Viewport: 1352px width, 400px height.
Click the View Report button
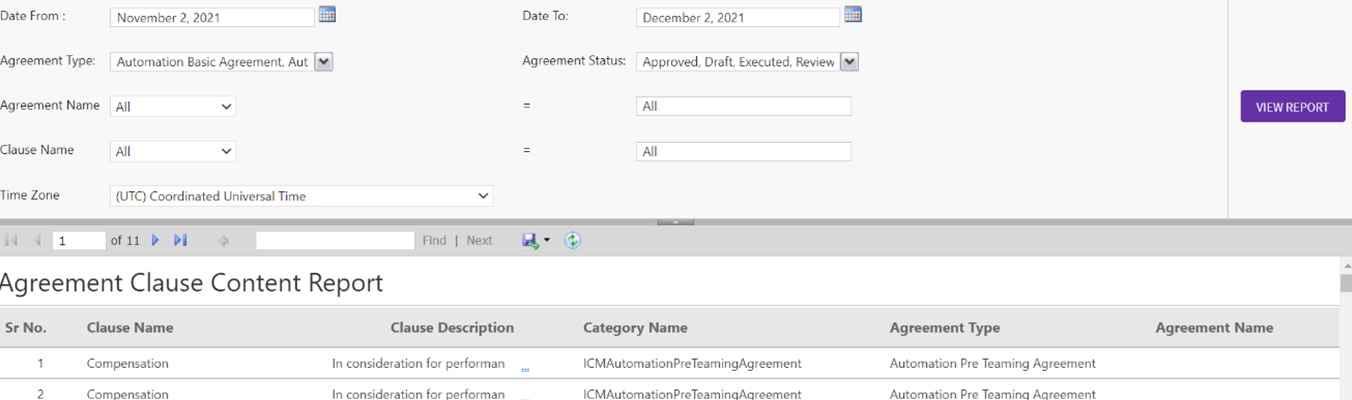[x=1292, y=107]
